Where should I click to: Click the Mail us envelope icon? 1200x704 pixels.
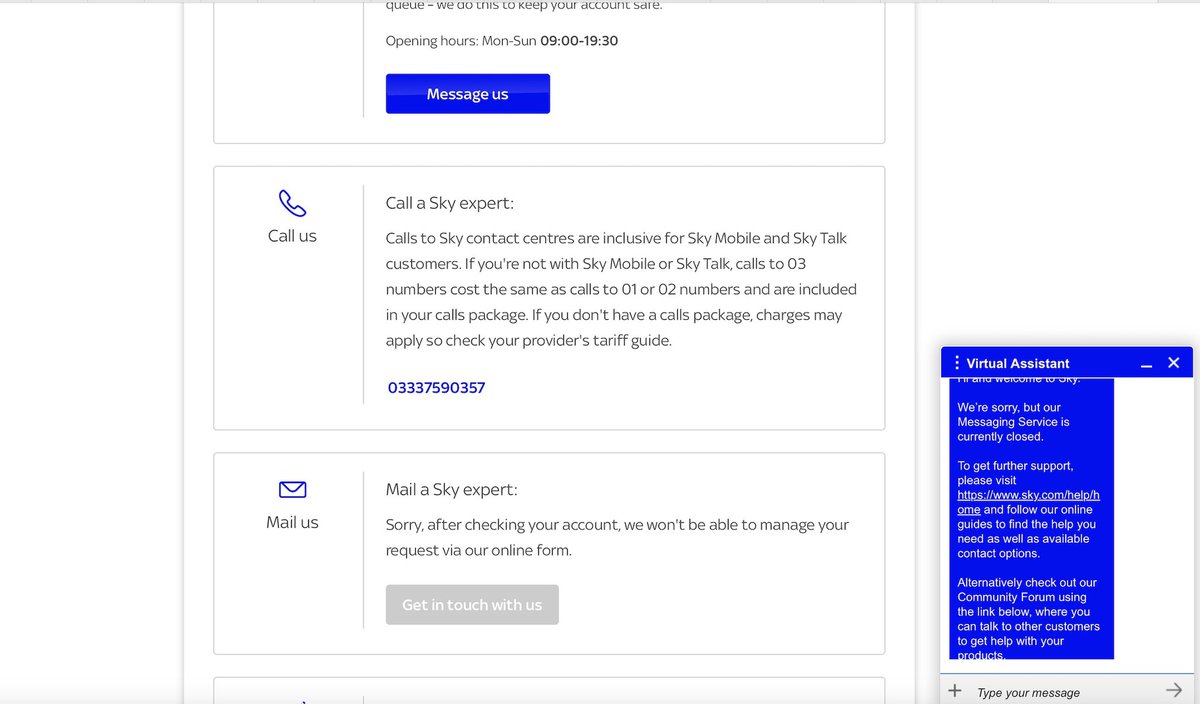292,489
